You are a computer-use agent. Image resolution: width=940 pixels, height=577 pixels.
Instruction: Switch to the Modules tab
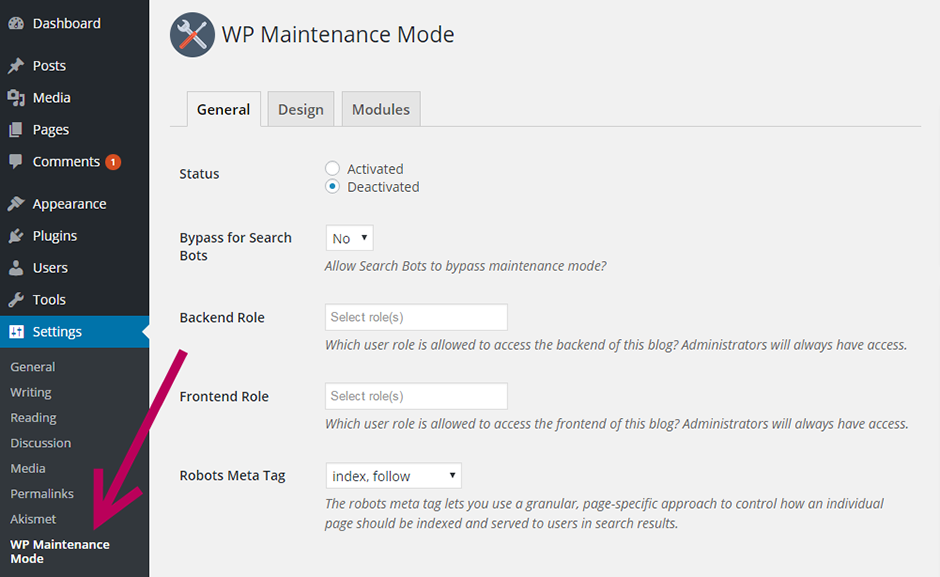click(x=381, y=109)
